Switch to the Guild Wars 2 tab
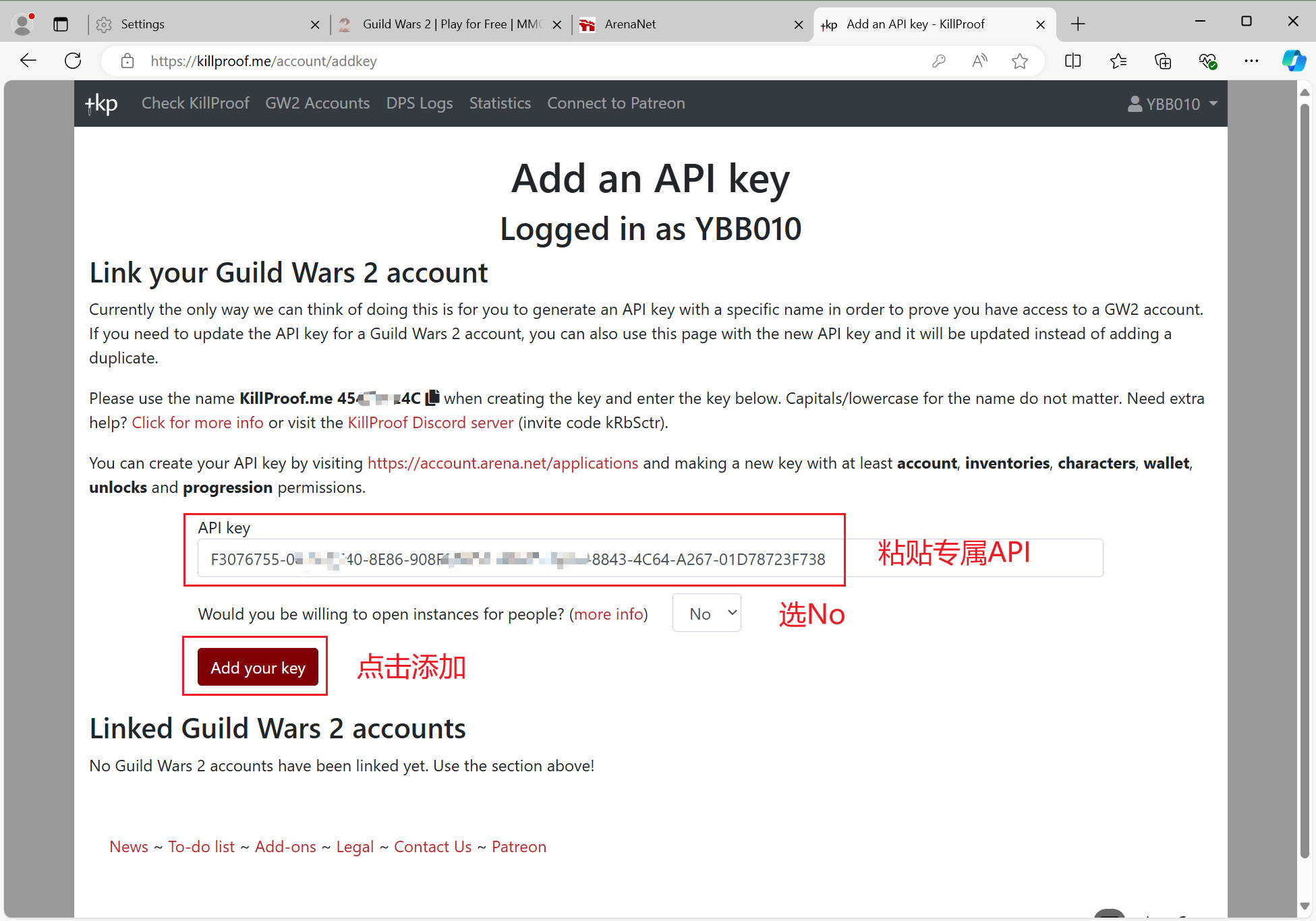 tap(451, 24)
